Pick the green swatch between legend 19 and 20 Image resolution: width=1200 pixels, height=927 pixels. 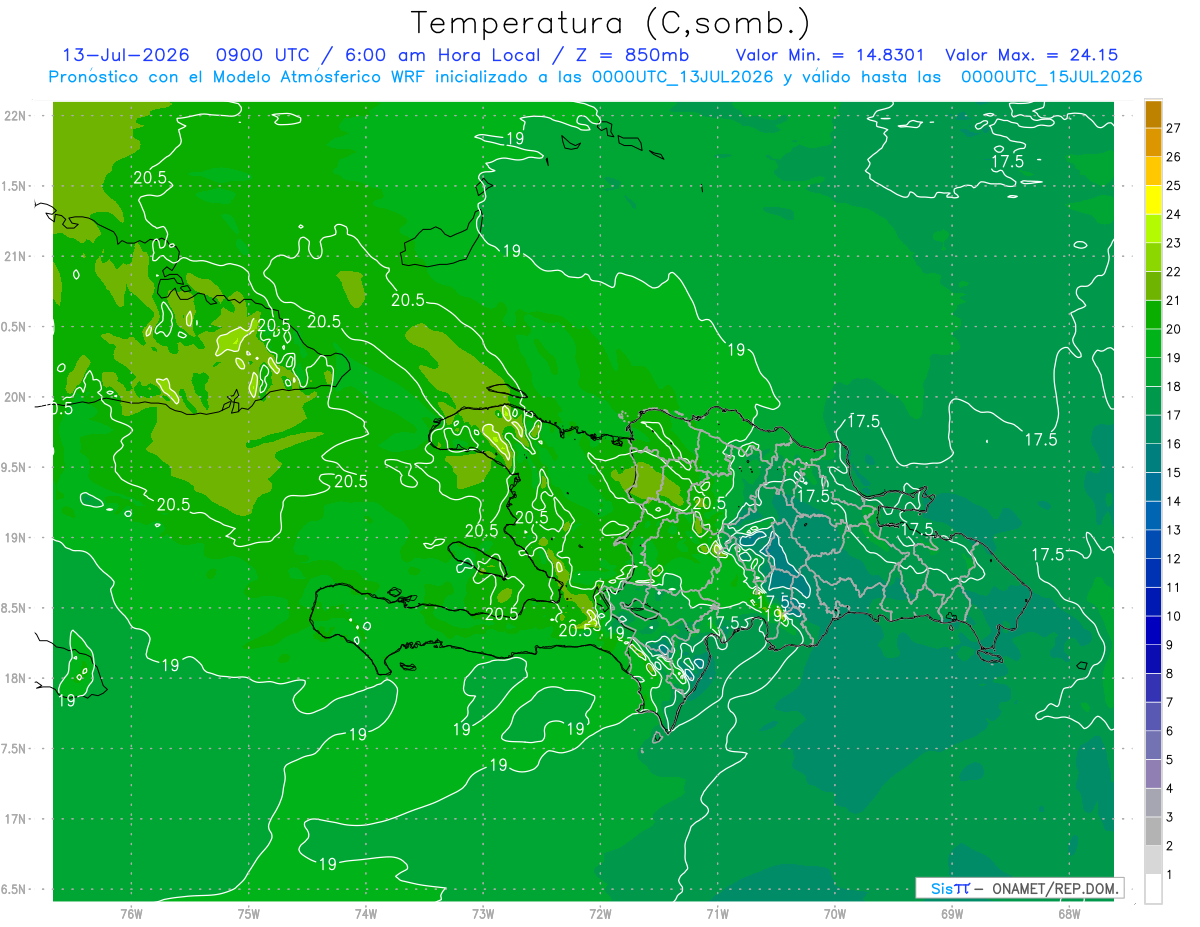1153,343
